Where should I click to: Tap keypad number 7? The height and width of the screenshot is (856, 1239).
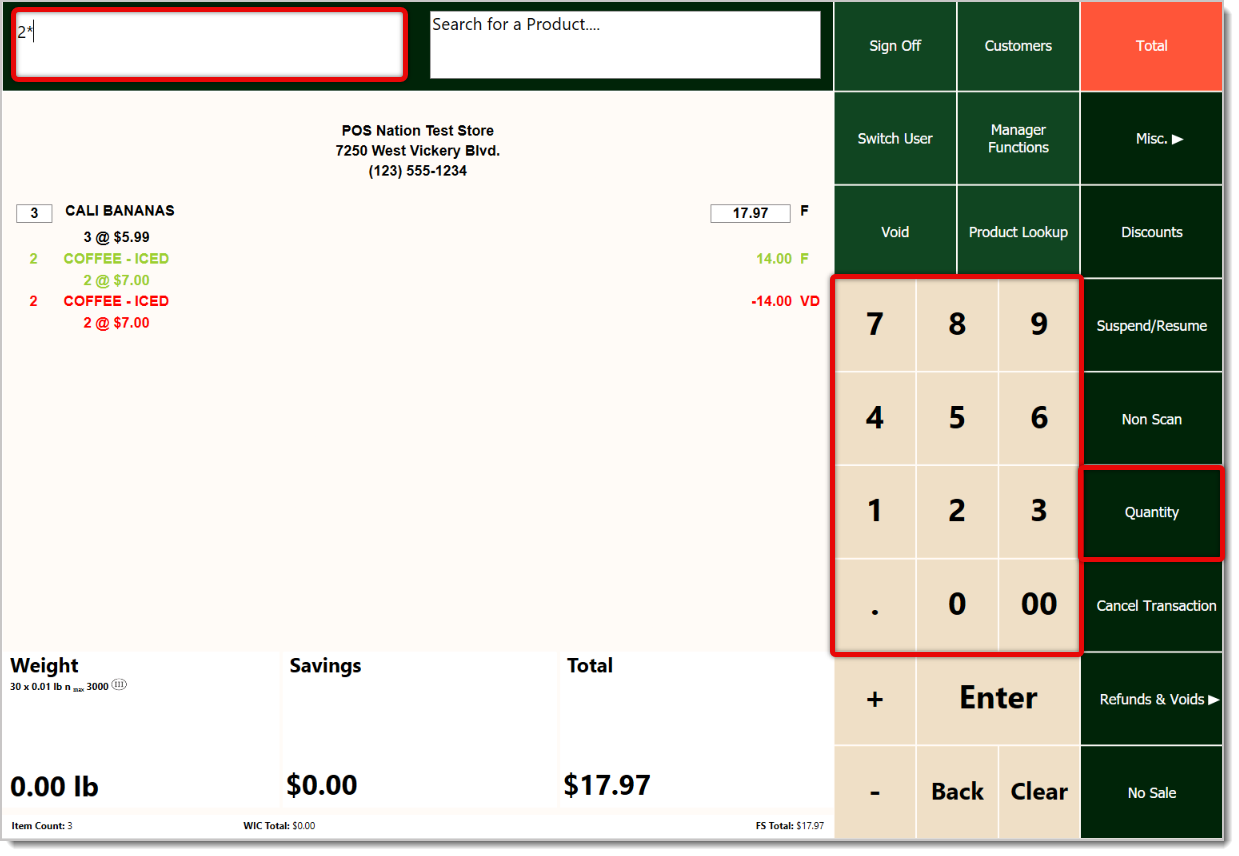point(875,325)
